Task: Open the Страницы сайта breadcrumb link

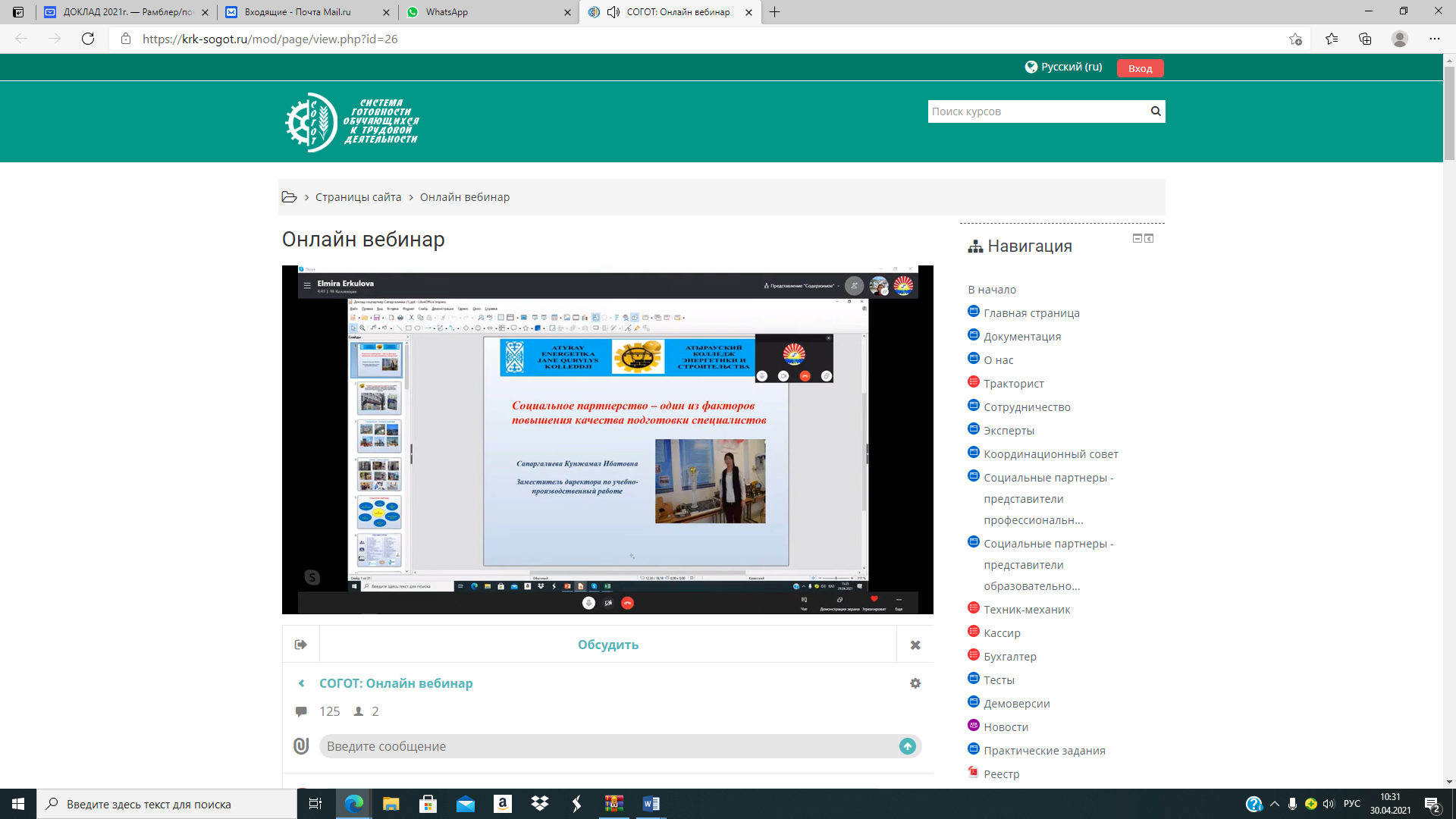Action: pos(358,197)
